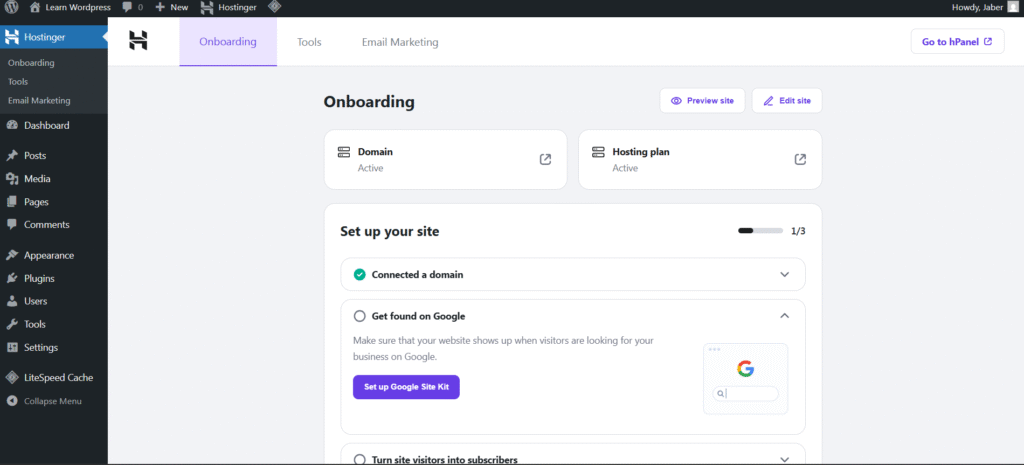This screenshot has width=1024, height=465.
Task: Open the LiteSpeed diamond icon in admin bar
Action: pyautogui.click(x=275, y=7)
